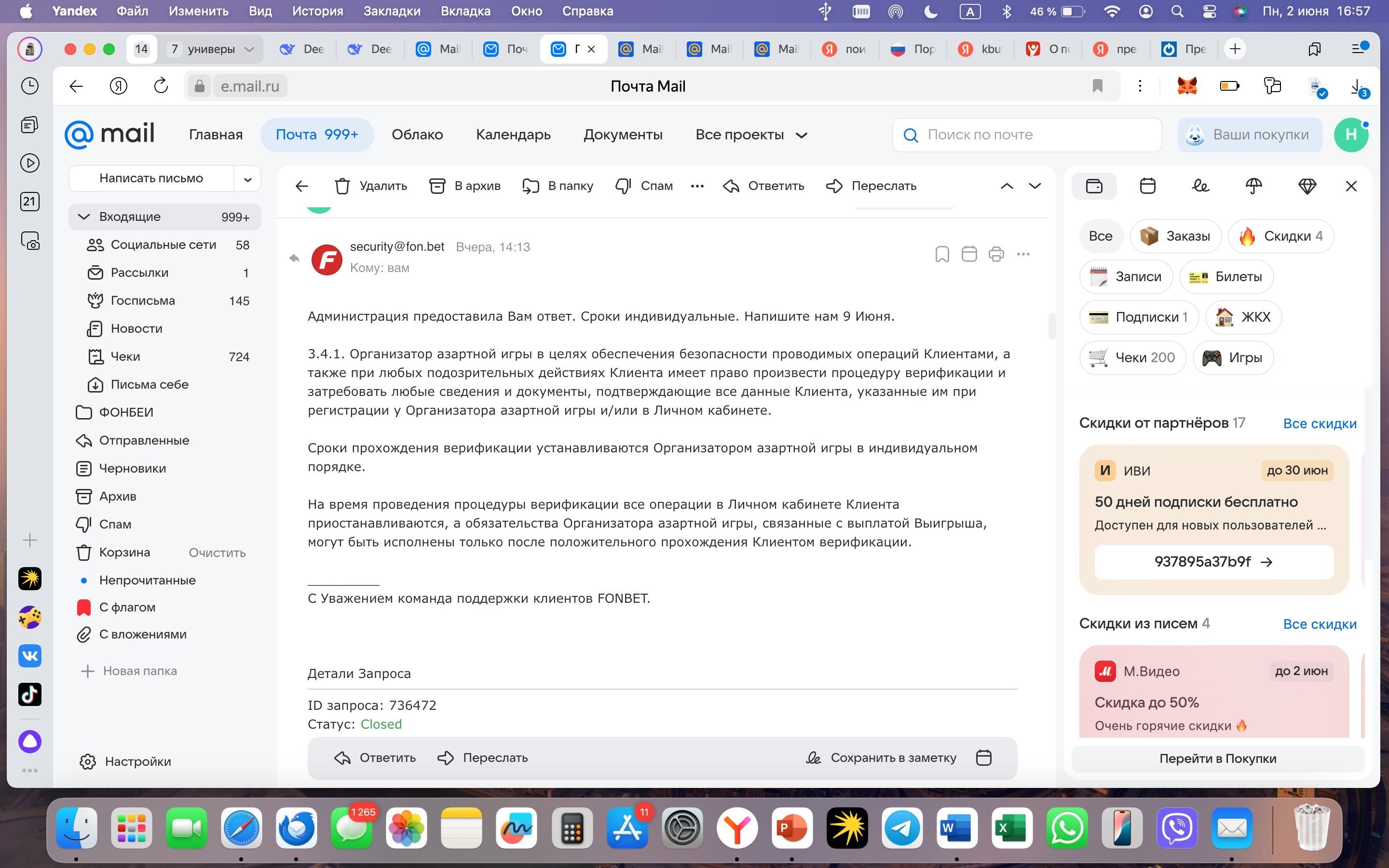Click the Поиск по почте search field
1389x868 pixels.
coord(1027,135)
